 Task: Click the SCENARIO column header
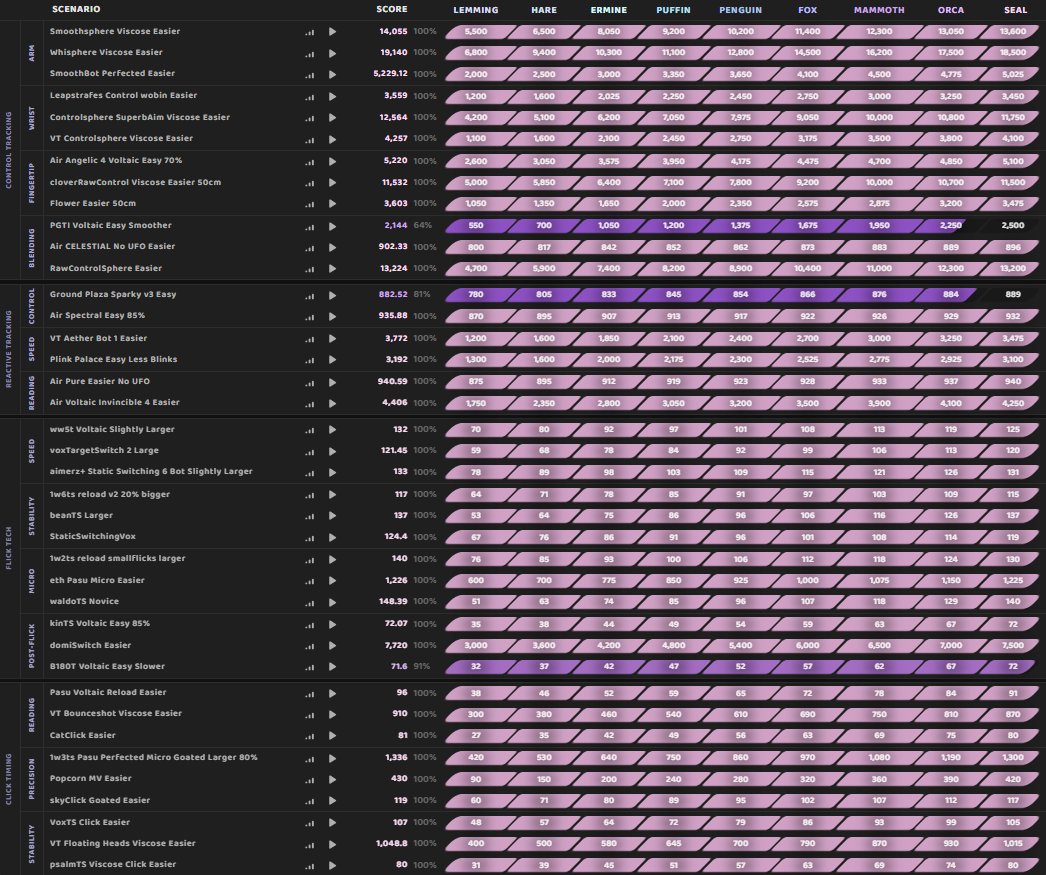pos(76,9)
